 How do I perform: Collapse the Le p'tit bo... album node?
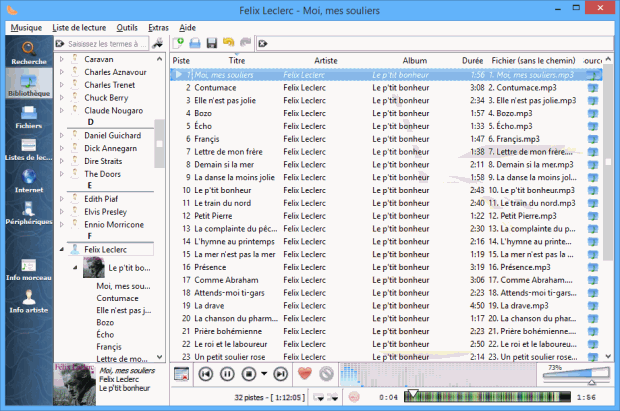pos(75,268)
